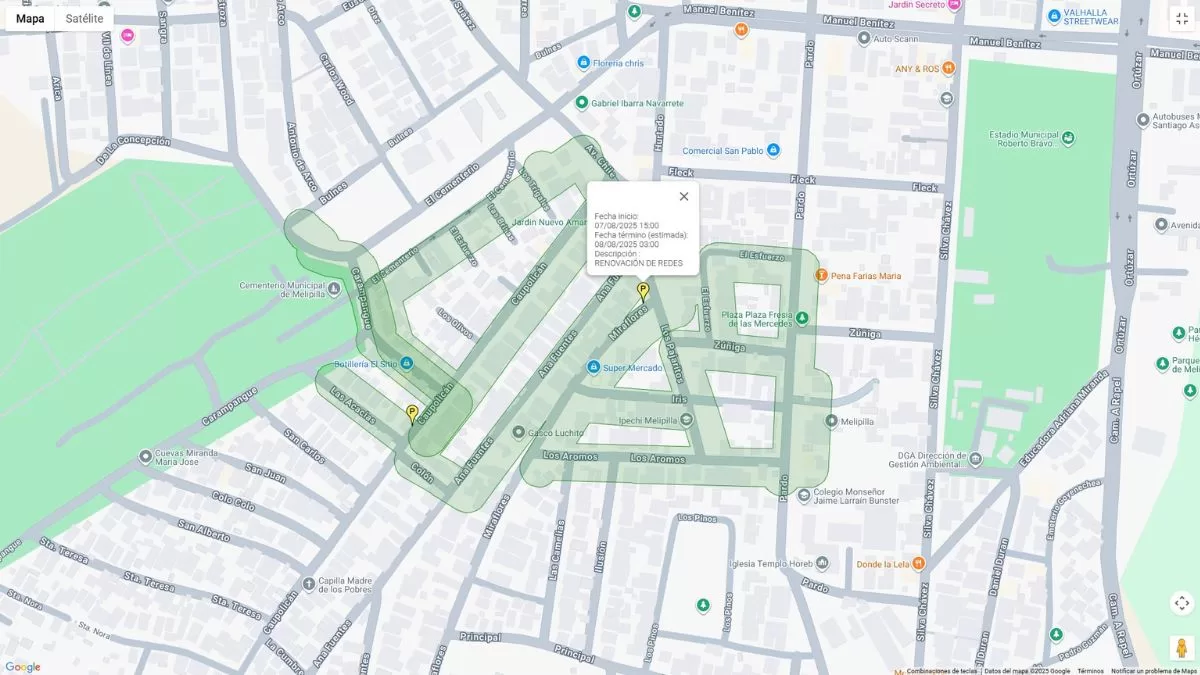
Task: Click the Estadio Municipal Roberto Bravo marker
Action: point(1068,137)
